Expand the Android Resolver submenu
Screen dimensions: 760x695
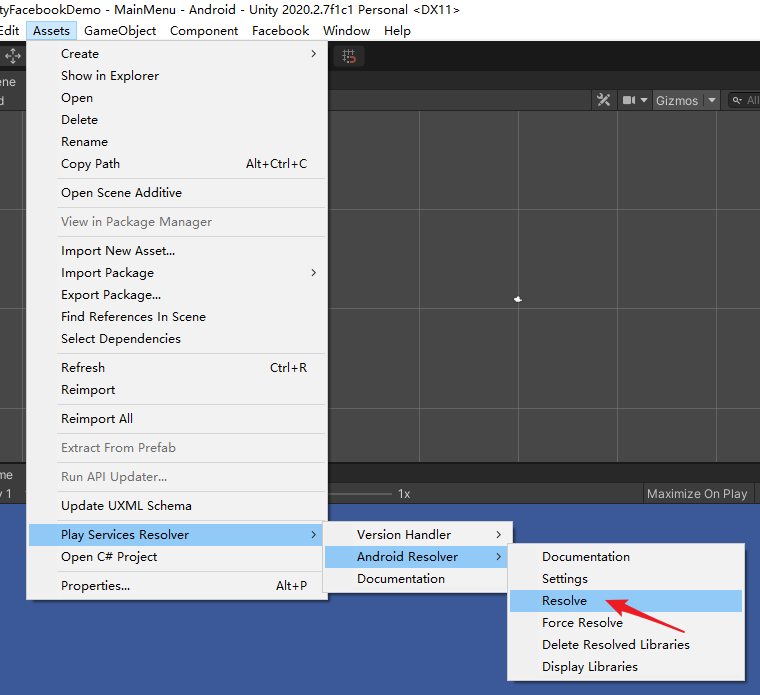[x=417, y=557]
